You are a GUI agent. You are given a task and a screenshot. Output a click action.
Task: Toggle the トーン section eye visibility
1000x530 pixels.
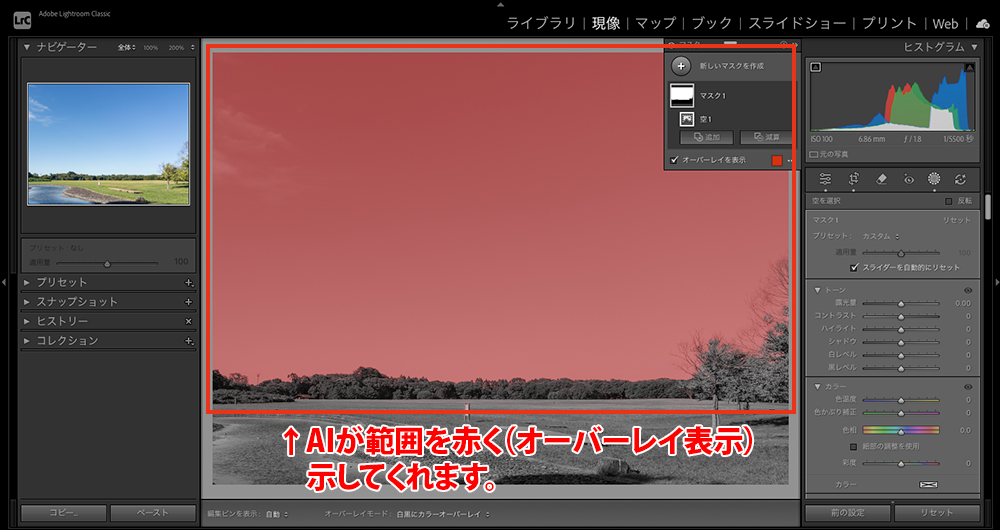pyautogui.click(x=968, y=290)
